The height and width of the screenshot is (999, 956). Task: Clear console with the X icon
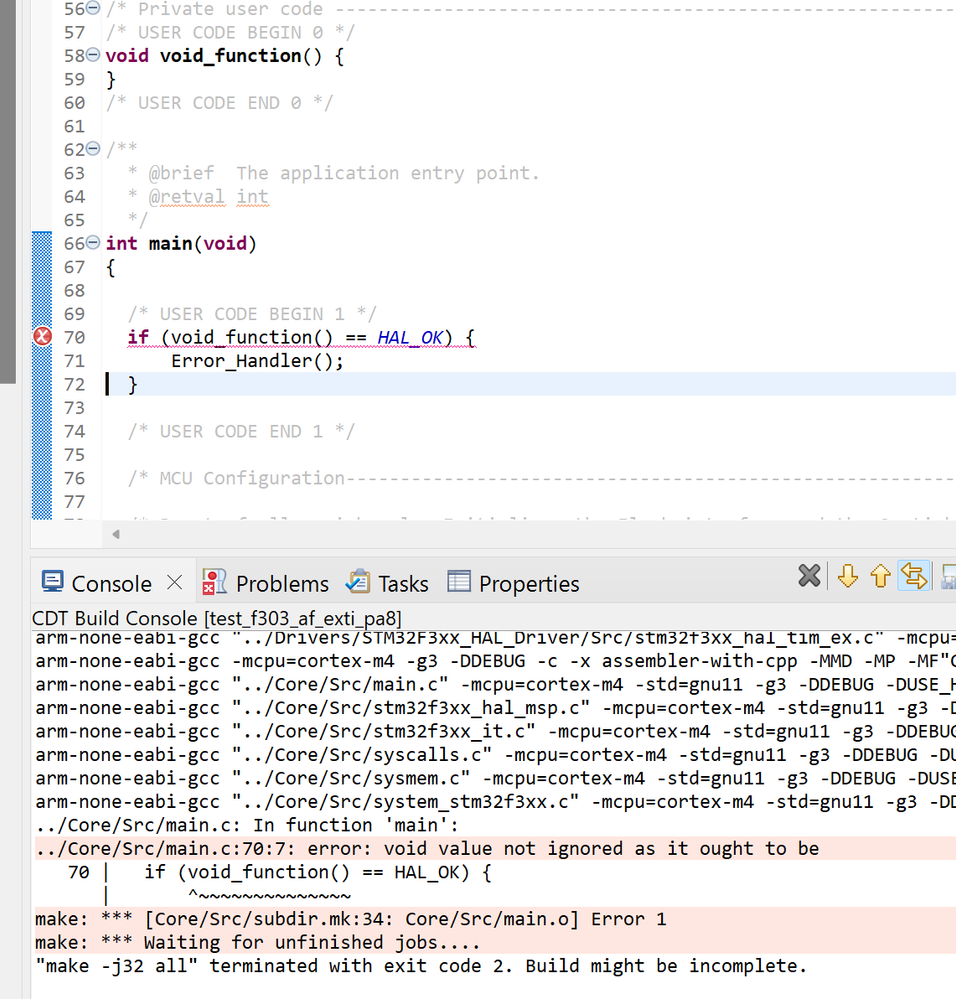(x=809, y=576)
